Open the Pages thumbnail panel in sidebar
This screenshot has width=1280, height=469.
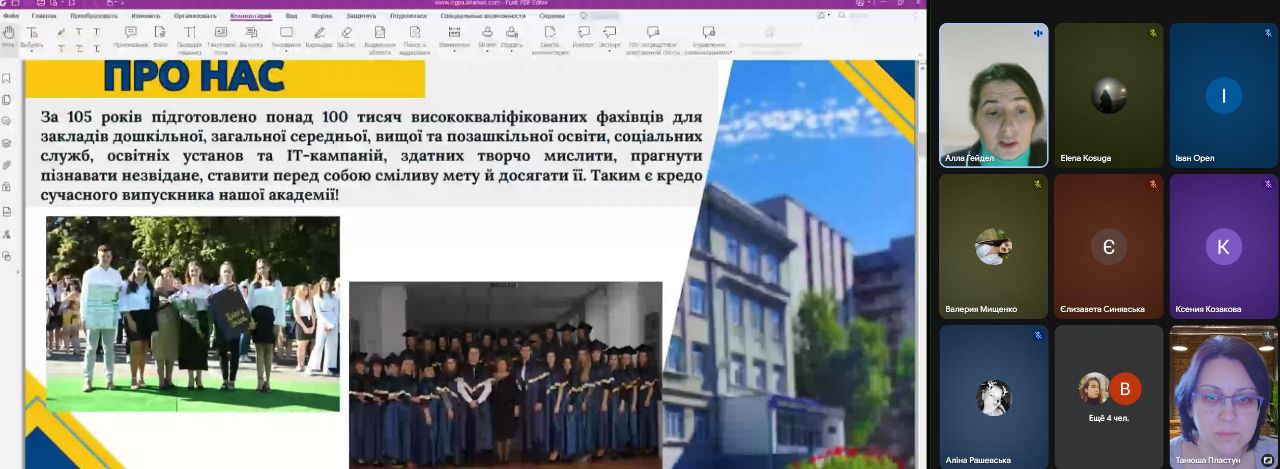tap(7, 100)
